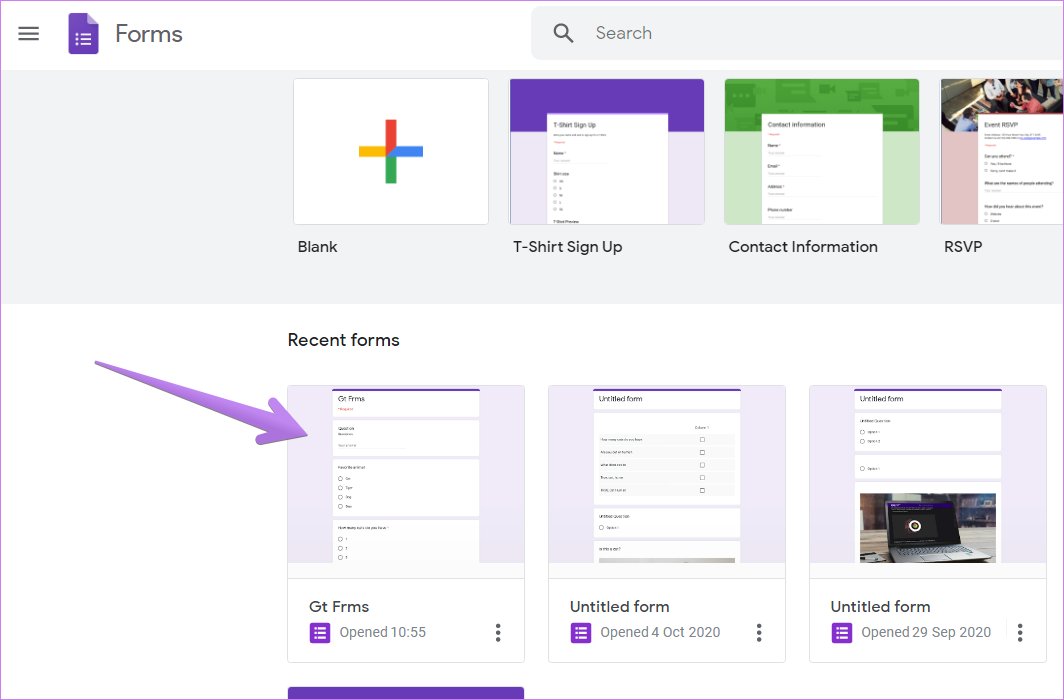Click the Forms icon beside the Oct 2020 form
Image resolution: width=1064 pixels, height=700 pixels.
click(580, 633)
